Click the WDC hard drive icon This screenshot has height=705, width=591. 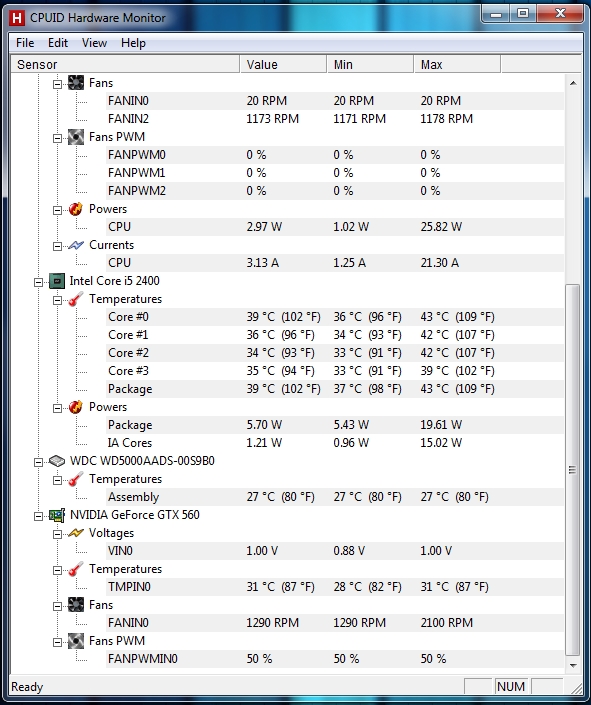(57, 461)
